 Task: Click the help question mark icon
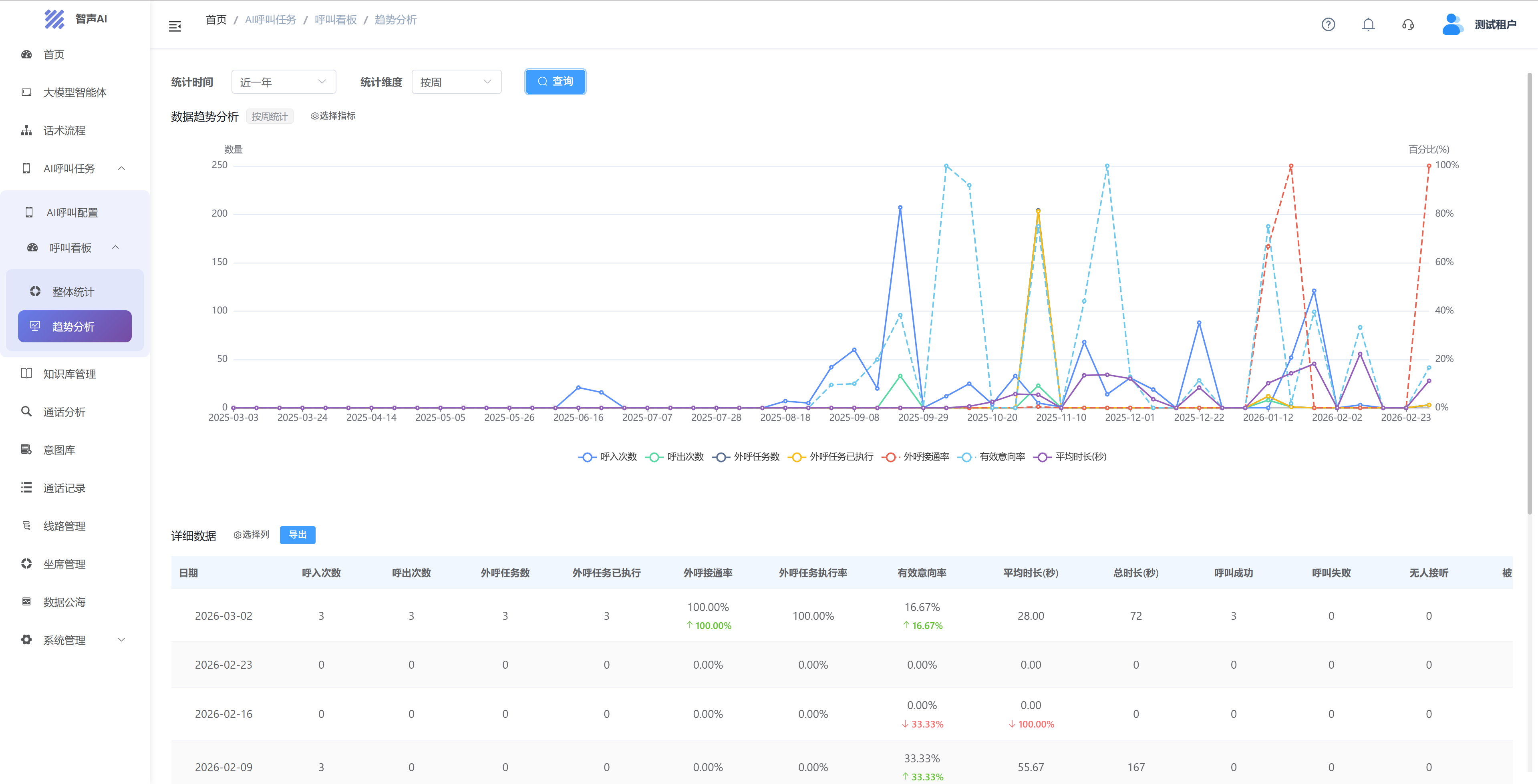coord(1328,24)
